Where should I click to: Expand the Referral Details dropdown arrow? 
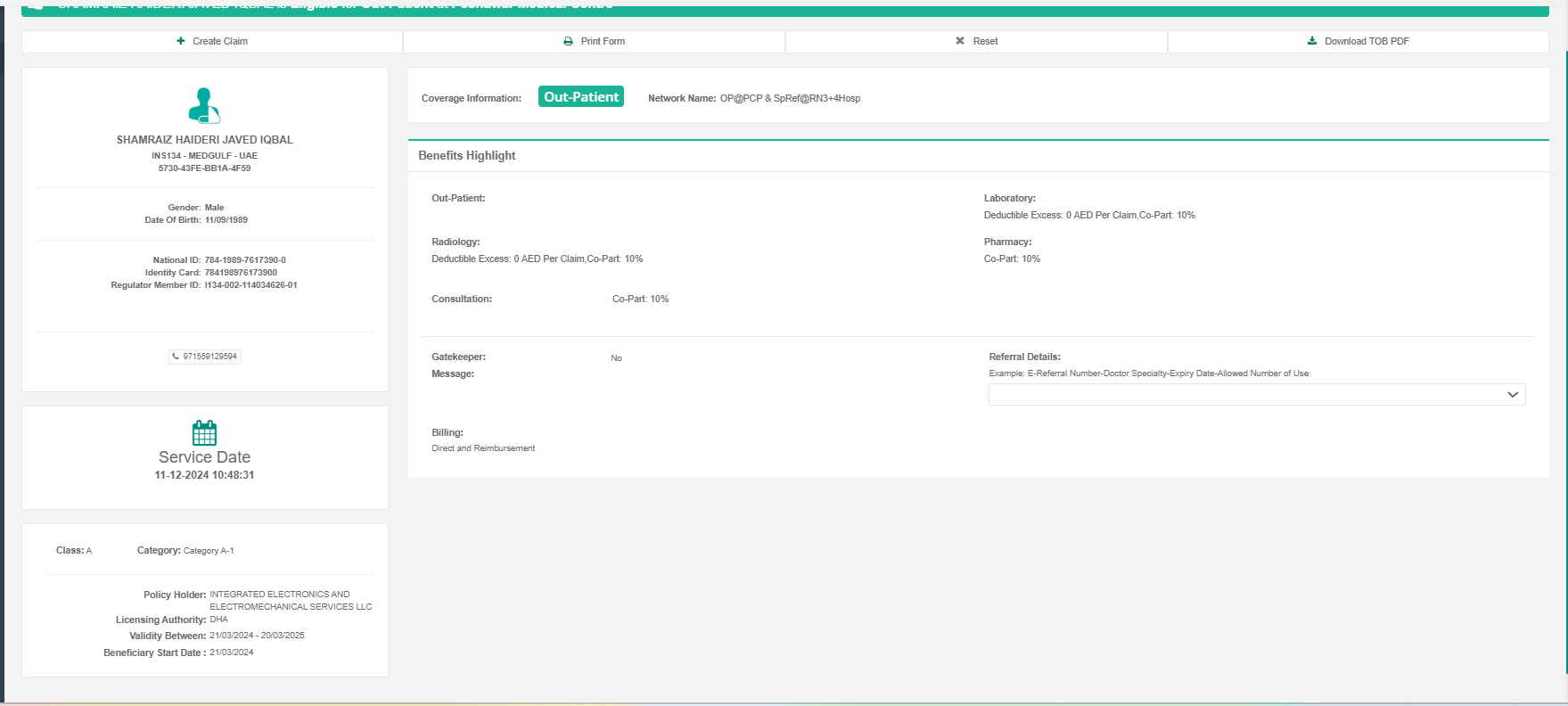(x=1512, y=395)
